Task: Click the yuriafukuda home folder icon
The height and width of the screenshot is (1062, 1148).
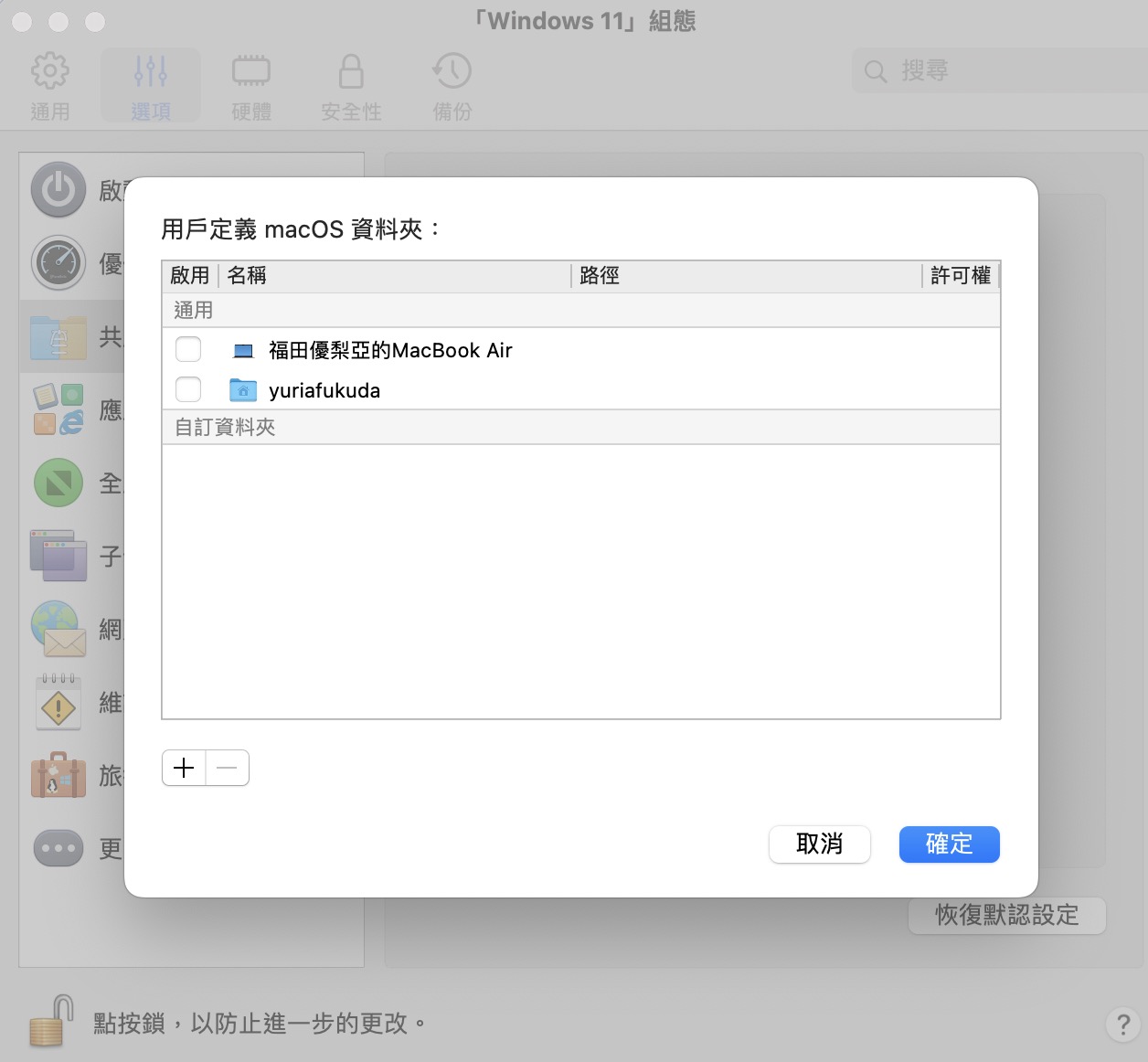Action: point(243,390)
